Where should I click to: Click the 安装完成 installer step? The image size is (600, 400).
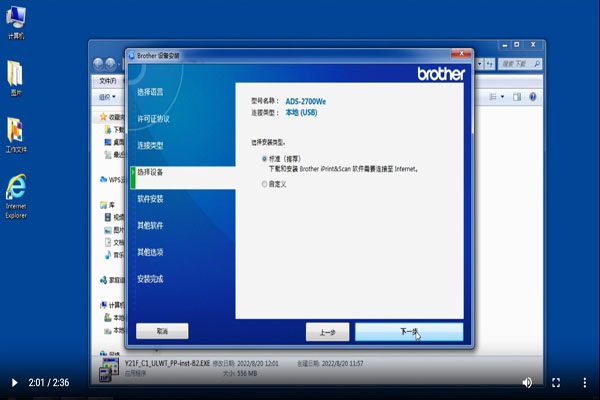coord(150,279)
